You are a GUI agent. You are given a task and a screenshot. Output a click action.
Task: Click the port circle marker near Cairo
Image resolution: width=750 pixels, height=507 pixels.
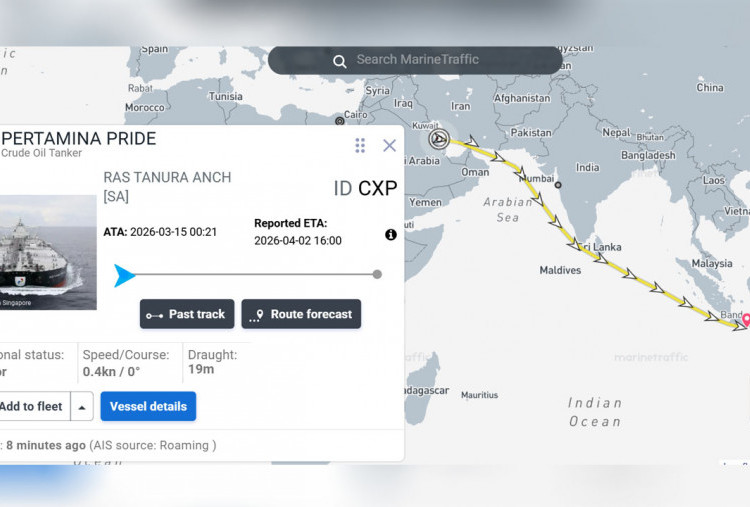coord(340,121)
